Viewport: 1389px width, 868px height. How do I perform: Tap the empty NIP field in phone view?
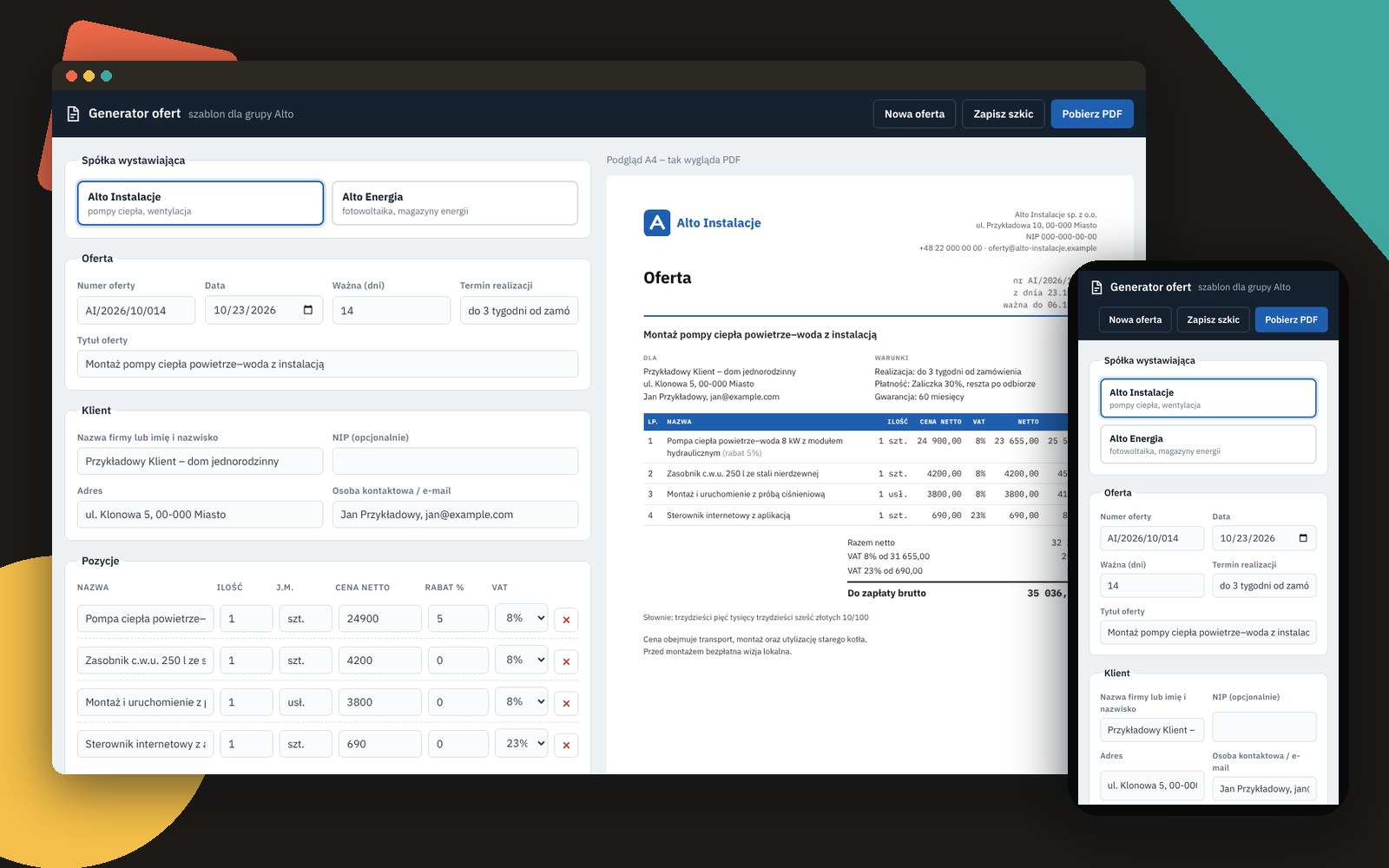click(1264, 727)
